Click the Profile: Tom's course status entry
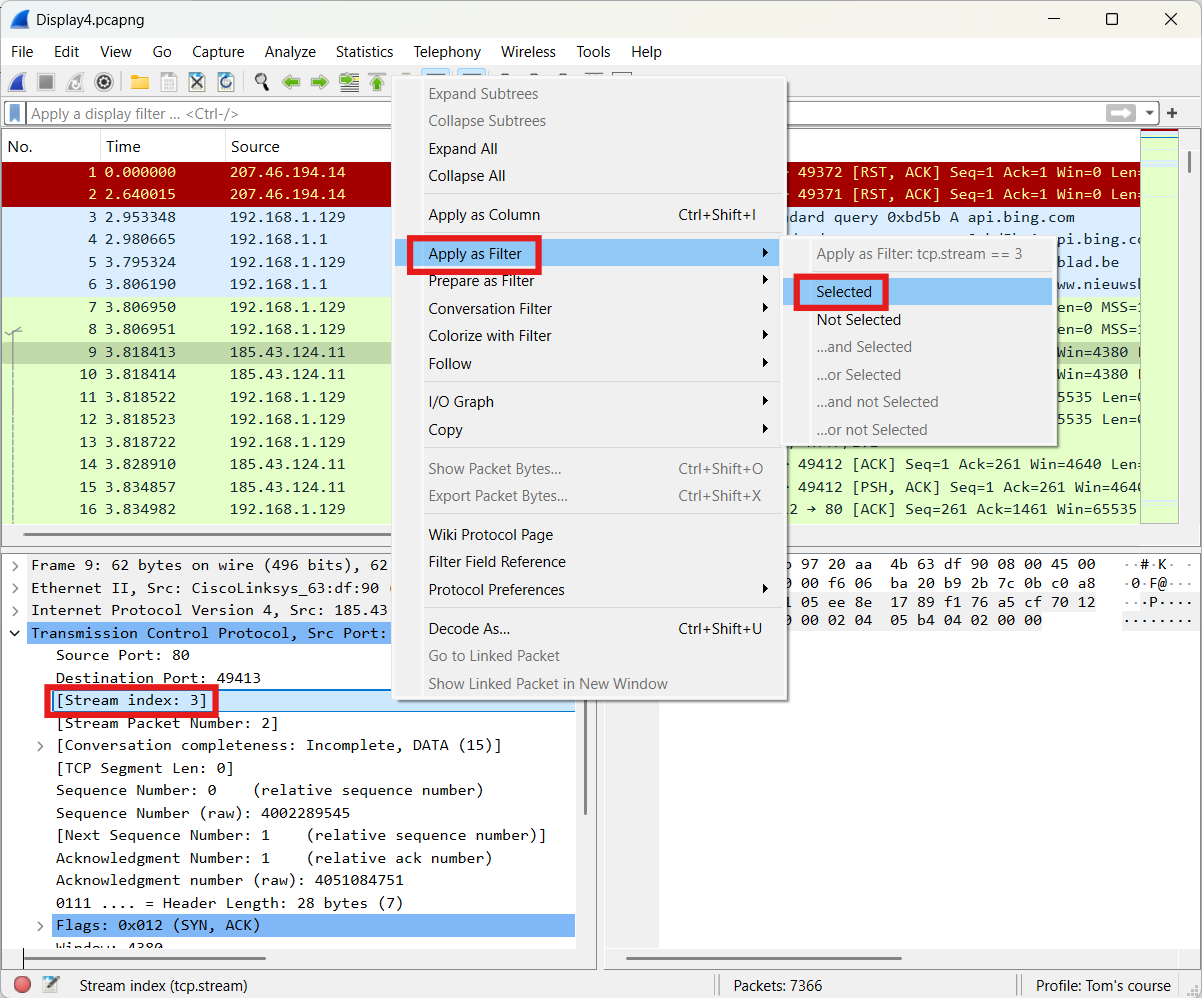 pyautogui.click(x=1103, y=985)
